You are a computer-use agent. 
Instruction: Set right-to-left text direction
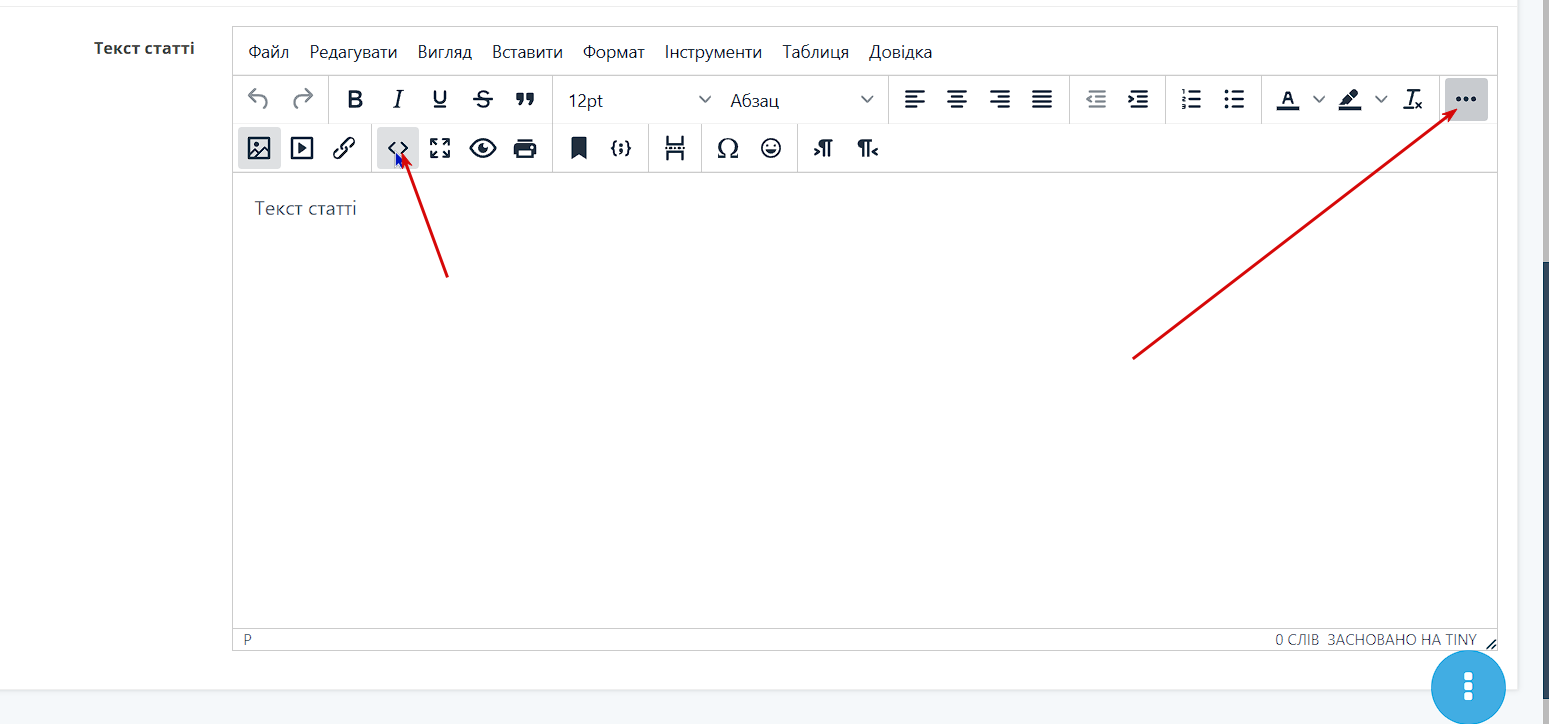click(x=867, y=148)
